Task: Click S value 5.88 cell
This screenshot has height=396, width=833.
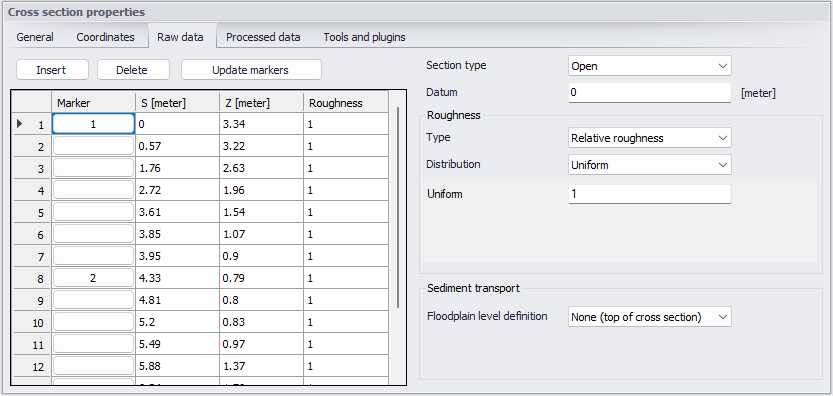Action: click(177, 366)
